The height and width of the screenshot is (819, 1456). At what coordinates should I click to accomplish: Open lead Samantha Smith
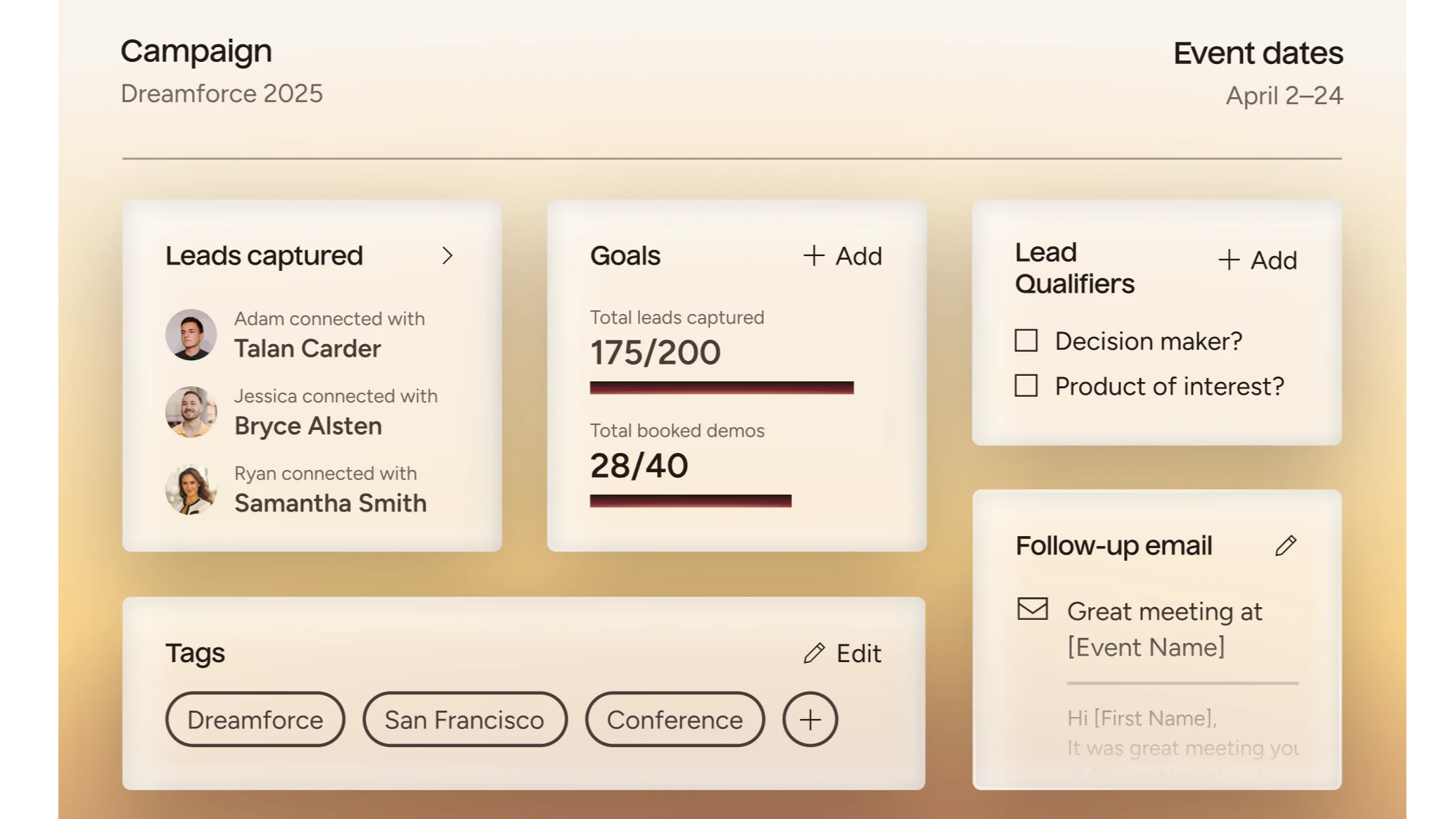331,504
